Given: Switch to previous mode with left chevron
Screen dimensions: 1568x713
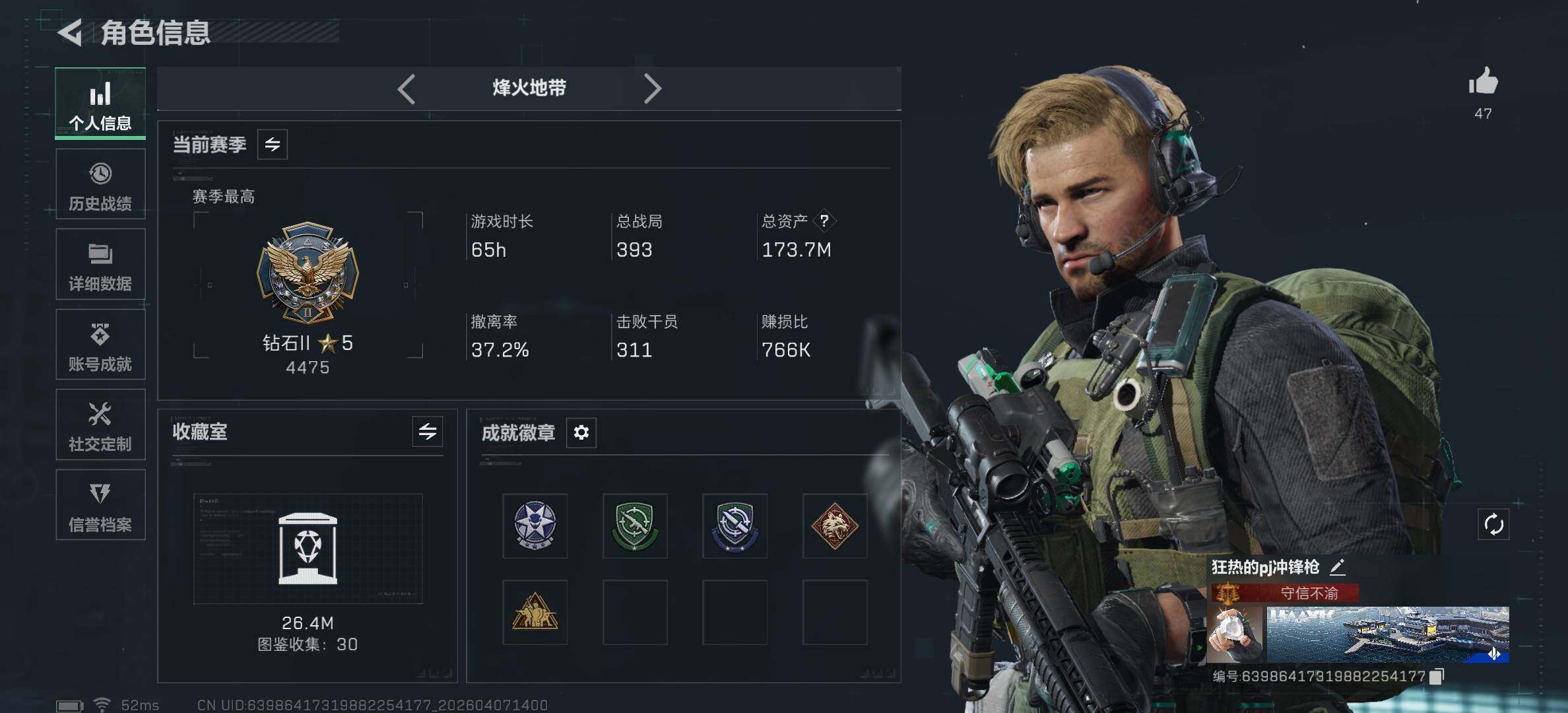Looking at the screenshot, I should click(x=407, y=88).
